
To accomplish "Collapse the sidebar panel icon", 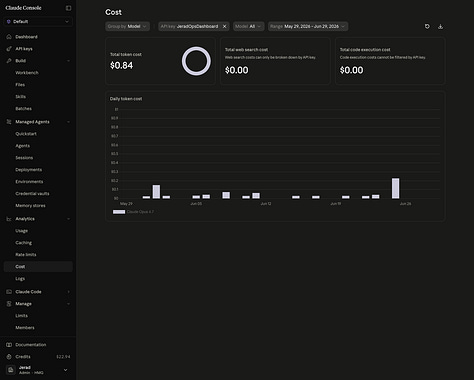I will pos(68,8).
